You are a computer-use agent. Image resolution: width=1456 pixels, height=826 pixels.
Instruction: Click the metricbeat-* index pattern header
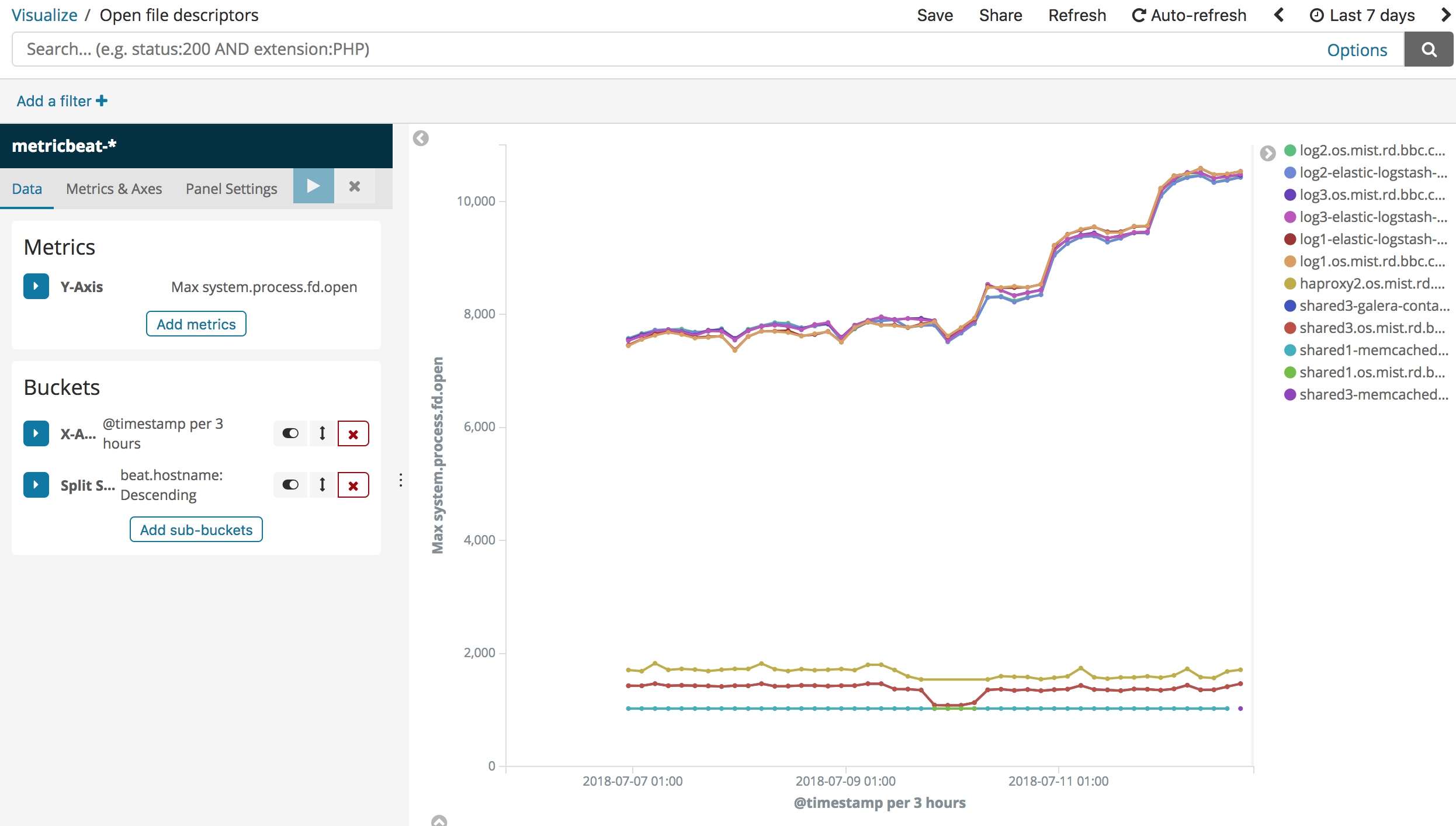(196, 146)
